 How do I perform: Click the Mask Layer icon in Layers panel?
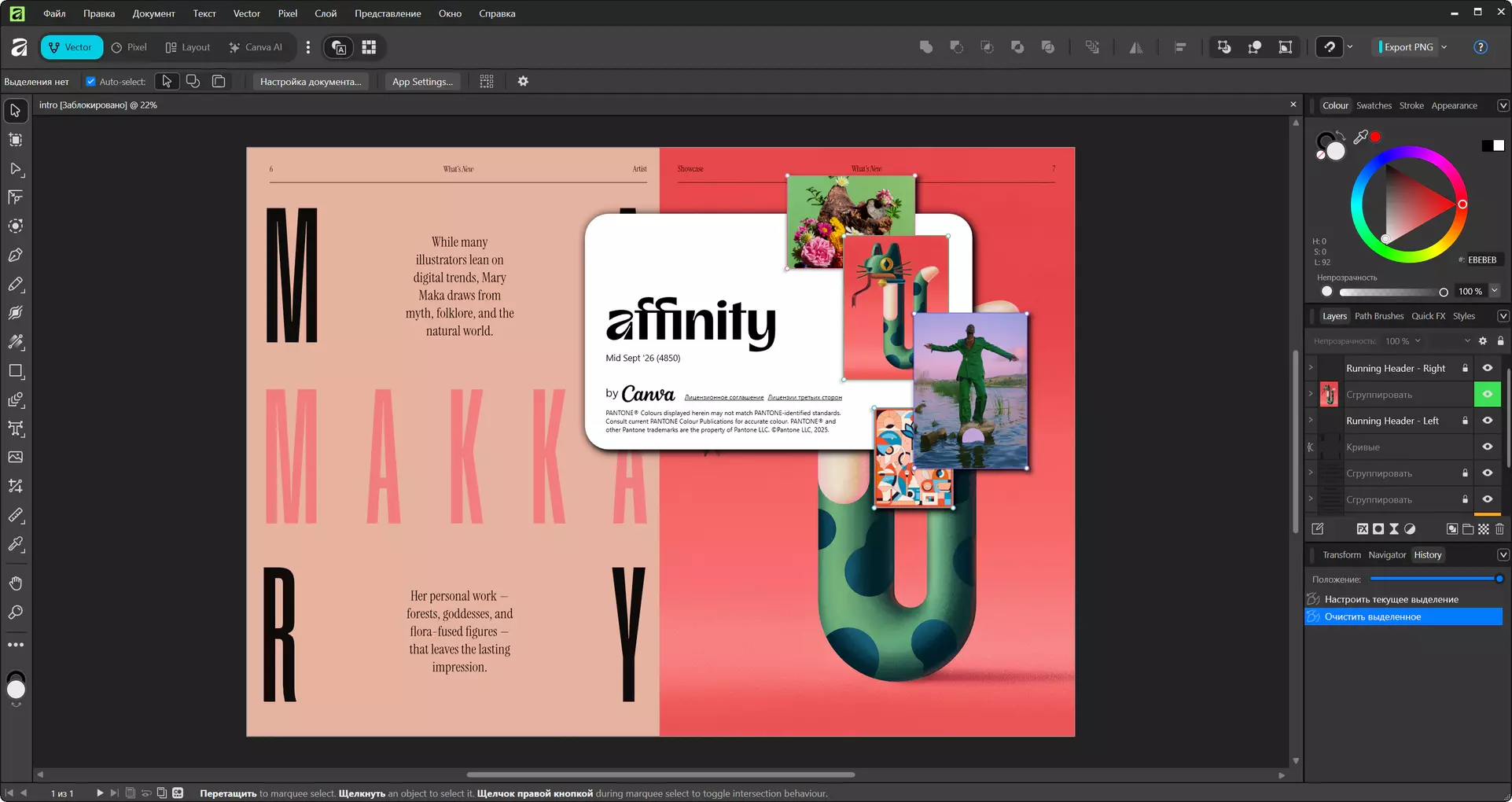(x=1378, y=529)
